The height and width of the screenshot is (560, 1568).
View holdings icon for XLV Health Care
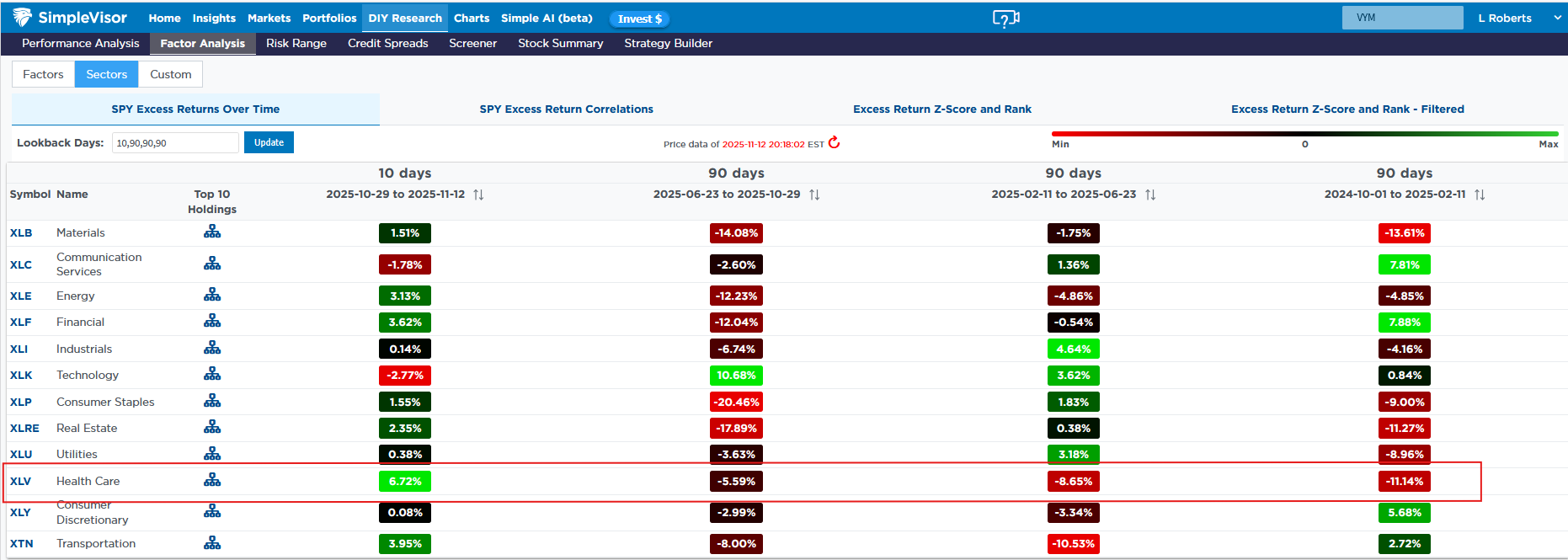coord(212,480)
